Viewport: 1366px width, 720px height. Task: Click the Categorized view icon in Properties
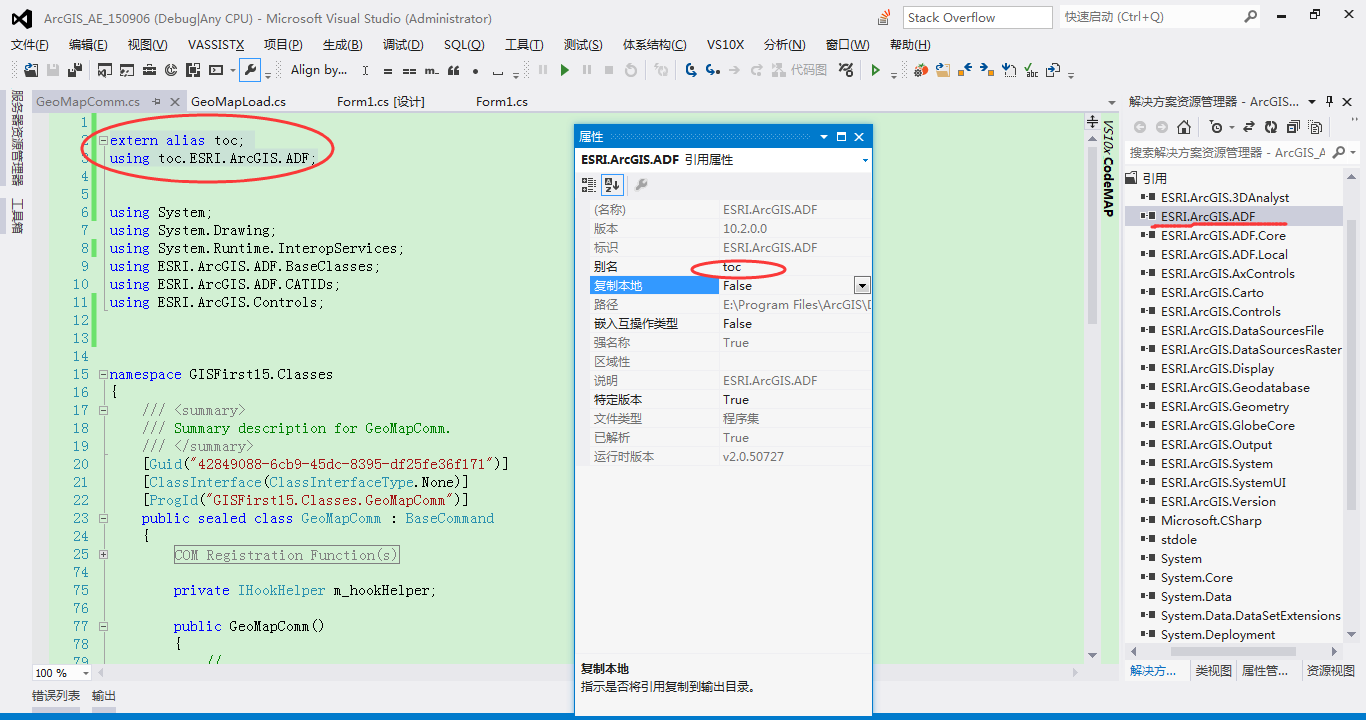(x=589, y=184)
